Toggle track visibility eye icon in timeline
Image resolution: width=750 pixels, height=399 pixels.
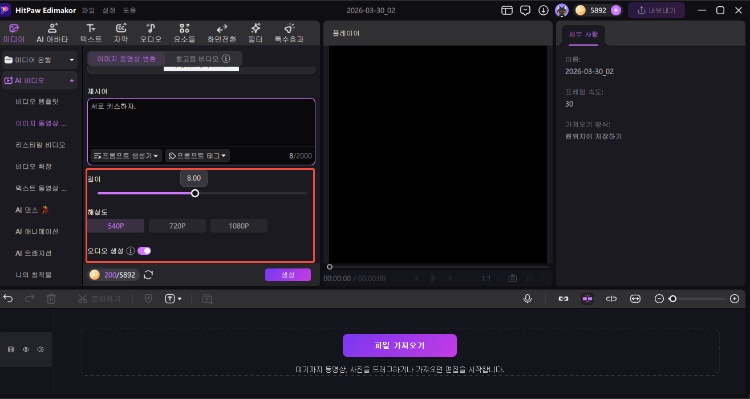(x=26, y=349)
